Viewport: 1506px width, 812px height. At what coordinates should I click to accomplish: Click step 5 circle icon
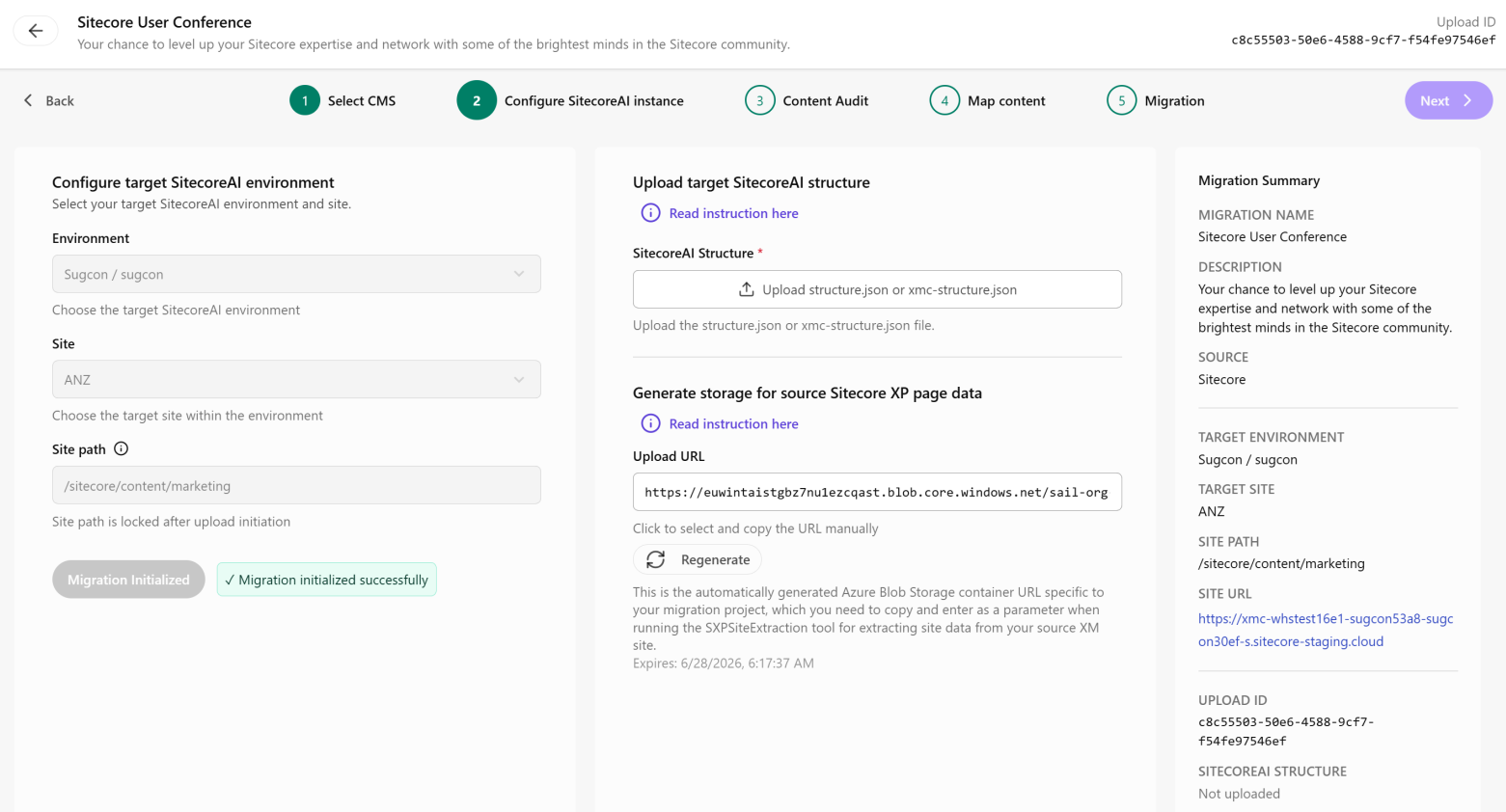1122,100
